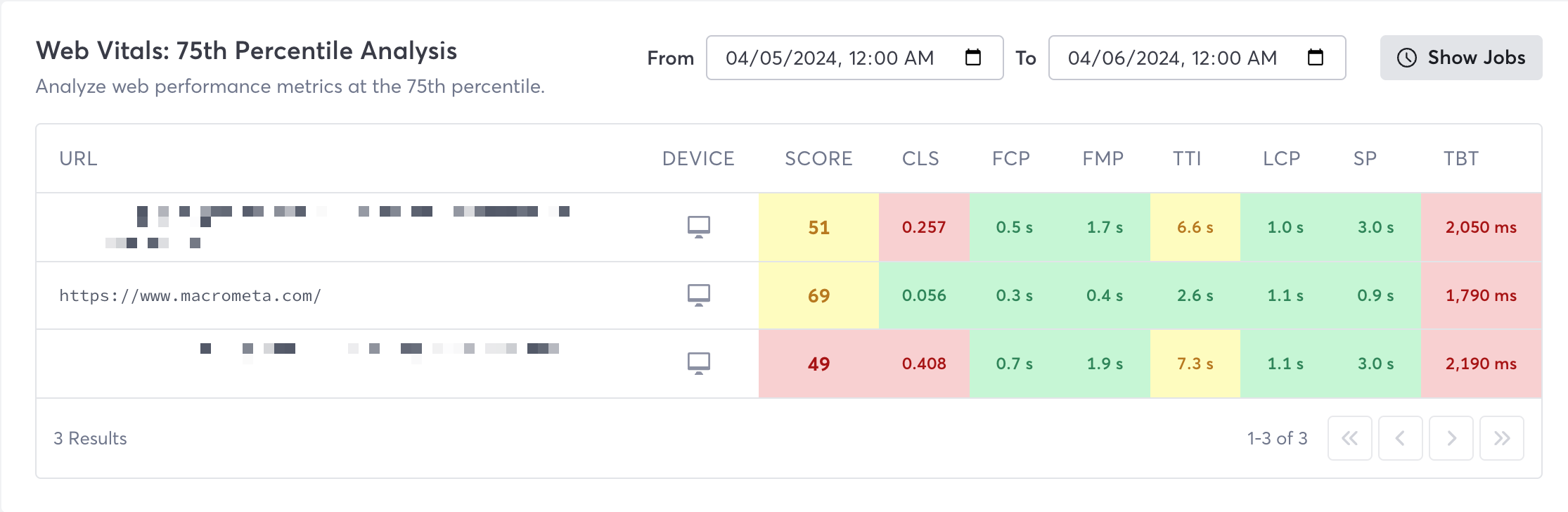The image size is (1568, 512).
Task: Sort results by the CLS column
Action: [x=922, y=158]
